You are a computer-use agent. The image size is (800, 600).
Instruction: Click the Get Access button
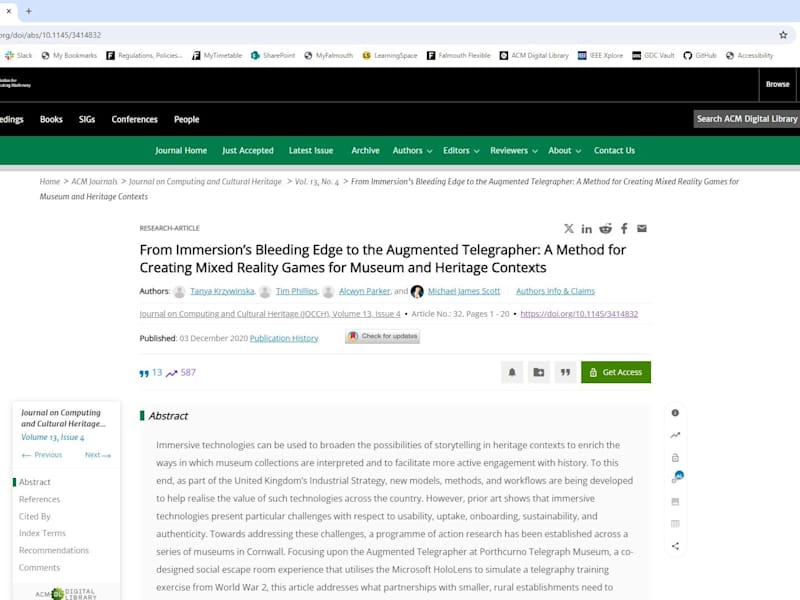click(x=616, y=372)
